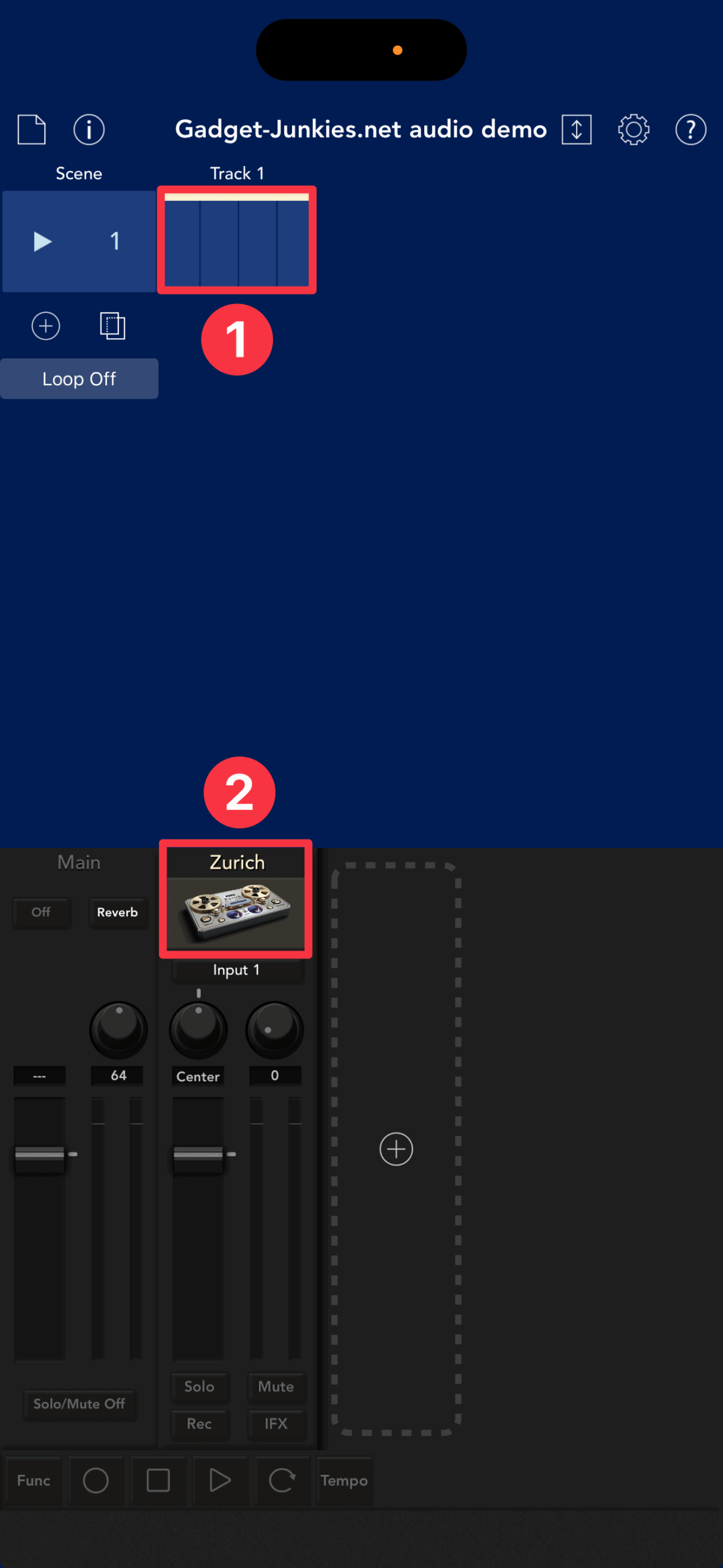Toggle Solo on Zurich track
Screen dimensions: 723x1568
pos(200,1386)
